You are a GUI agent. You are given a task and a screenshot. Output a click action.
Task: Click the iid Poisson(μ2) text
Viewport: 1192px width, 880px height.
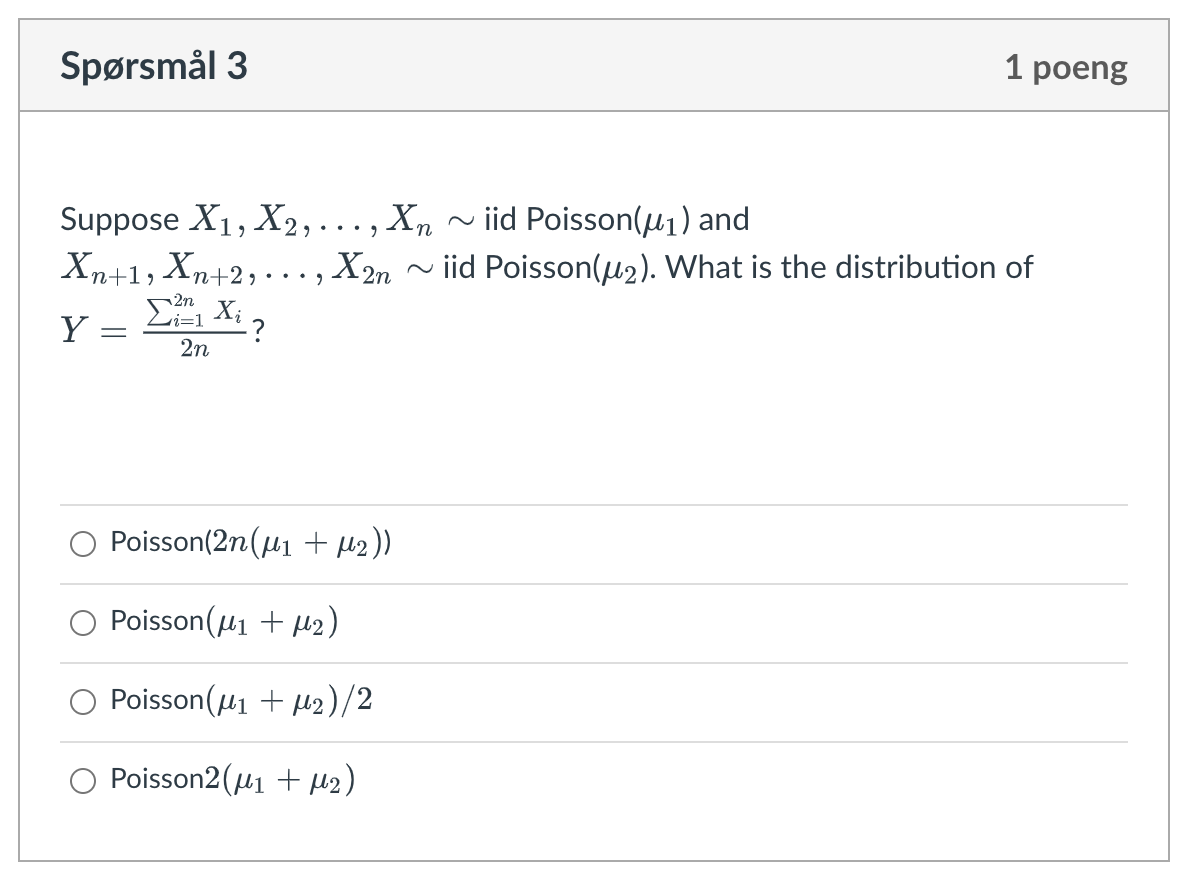click(548, 268)
